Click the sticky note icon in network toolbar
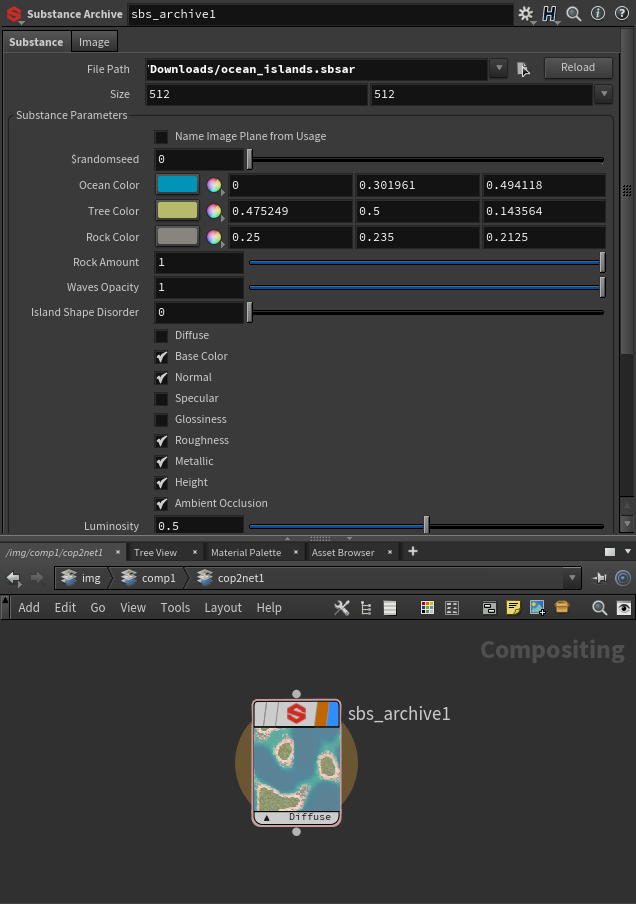 513,607
